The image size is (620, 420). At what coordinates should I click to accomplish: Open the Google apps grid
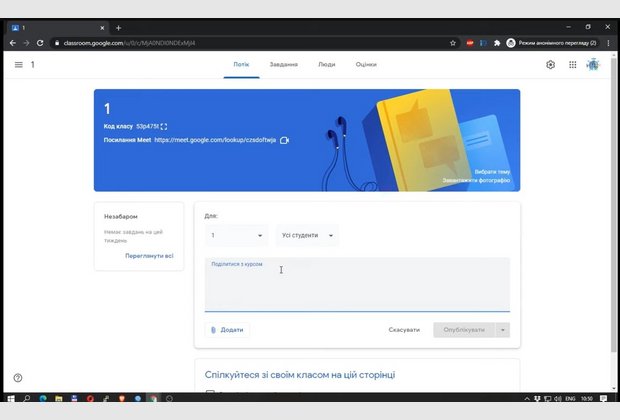click(573, 64)
